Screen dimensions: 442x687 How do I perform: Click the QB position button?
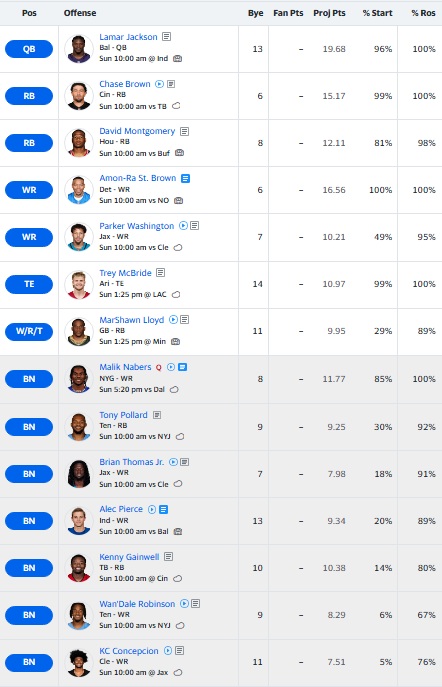[29, 49]
